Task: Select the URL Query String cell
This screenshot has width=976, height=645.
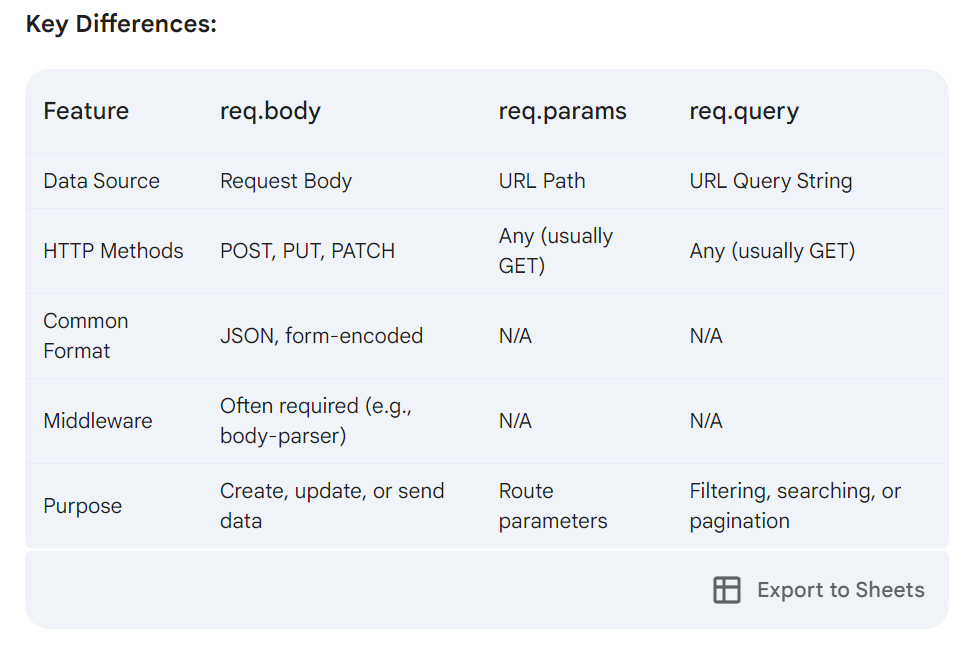Action: click(771, 181)
